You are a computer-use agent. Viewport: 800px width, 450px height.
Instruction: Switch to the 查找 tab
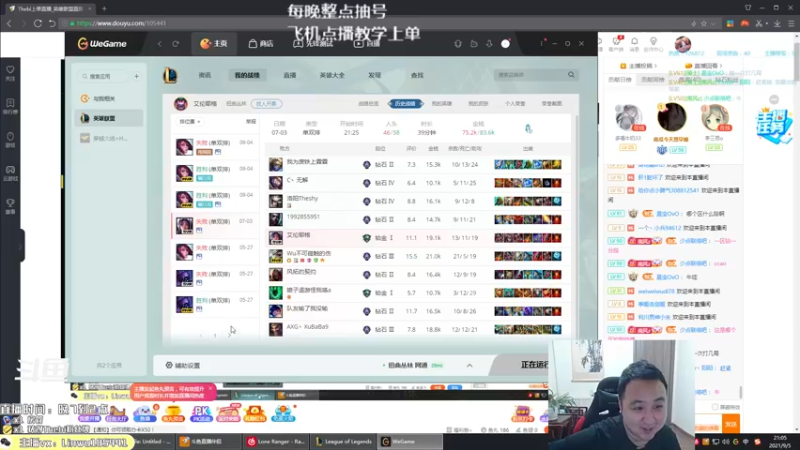(417, 75)
